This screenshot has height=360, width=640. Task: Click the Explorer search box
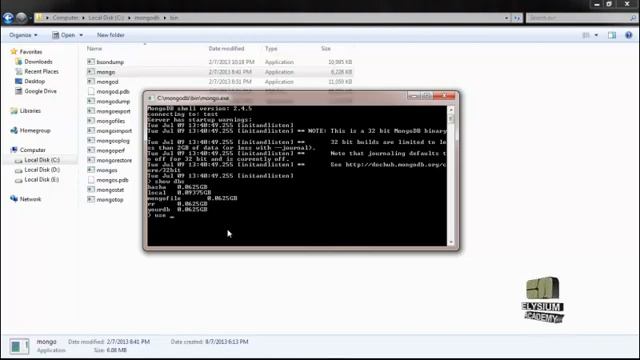pos(581,18)
